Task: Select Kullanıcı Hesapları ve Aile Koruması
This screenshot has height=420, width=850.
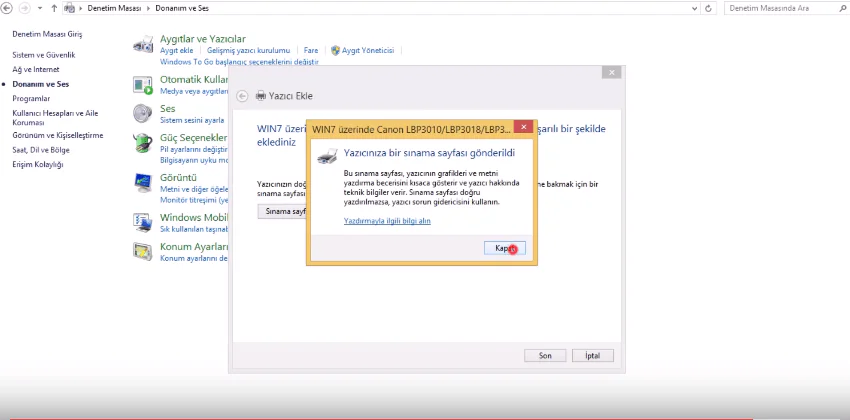Action: pos(55,118)
